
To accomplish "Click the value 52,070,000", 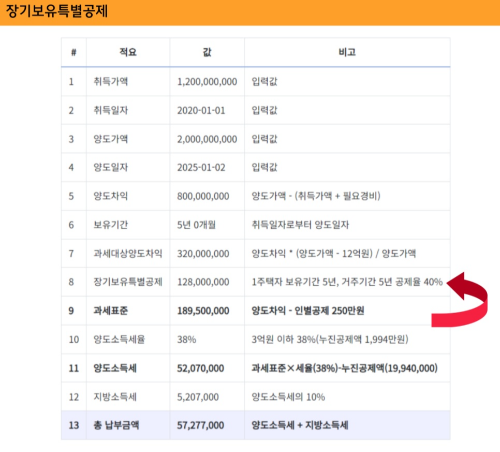I will [200, 368].
